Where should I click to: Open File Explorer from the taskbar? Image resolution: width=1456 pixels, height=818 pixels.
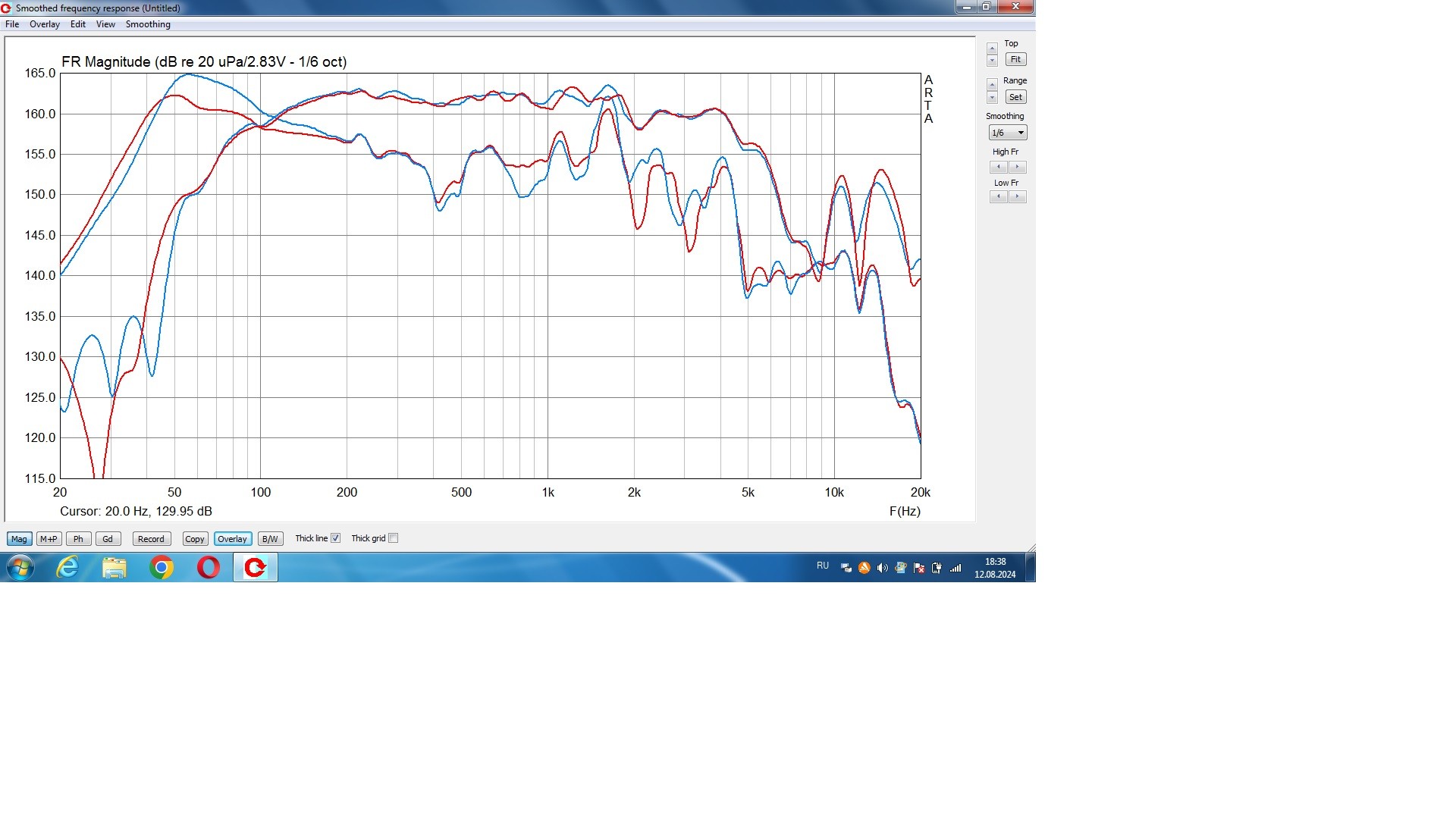click(115, 567)
